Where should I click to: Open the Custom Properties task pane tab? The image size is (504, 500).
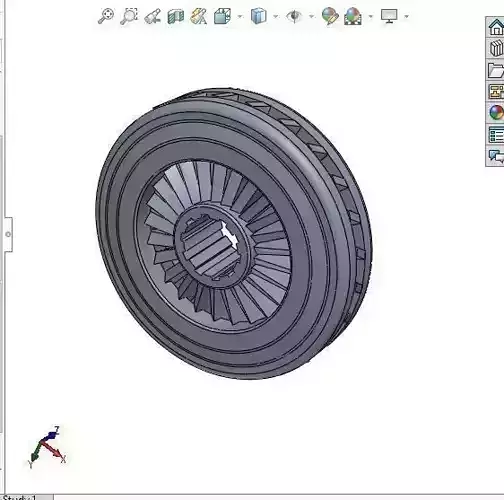point(496,135)
